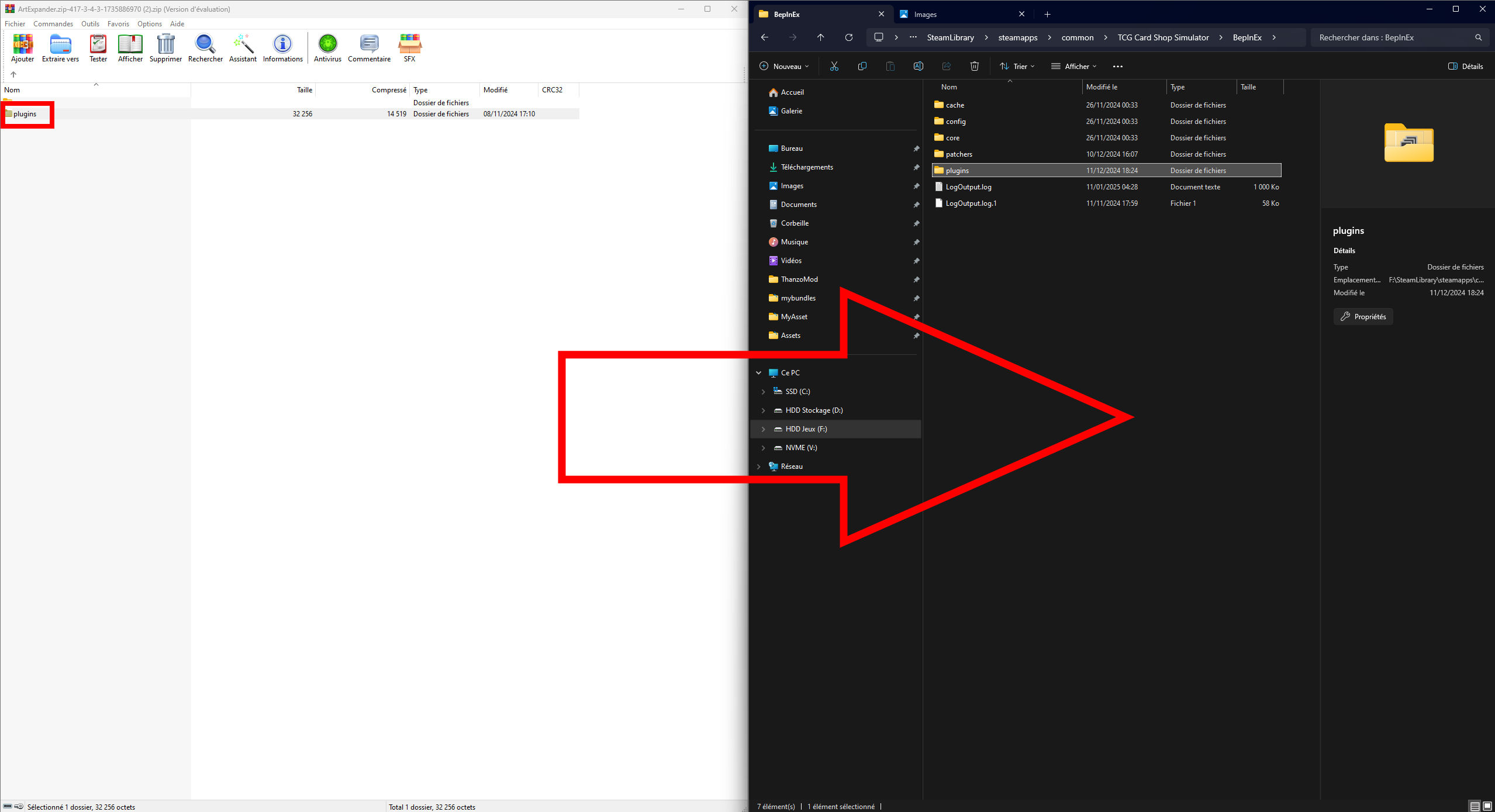Image resolution: width=1495 pixels, height=812 pixels.
Task: Expand the HDD Stockage (D:) tree node
Action: coord(763,410)
